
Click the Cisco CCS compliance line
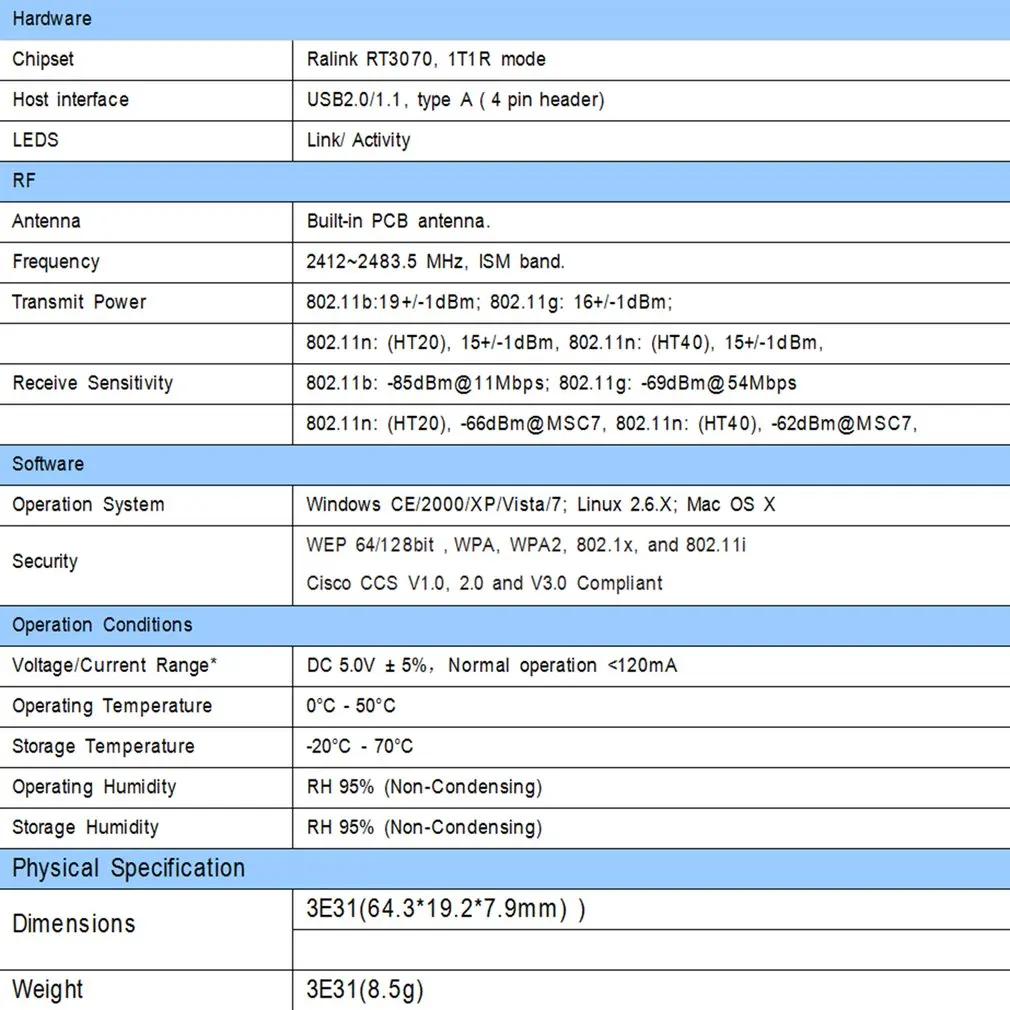coord(484,584)
